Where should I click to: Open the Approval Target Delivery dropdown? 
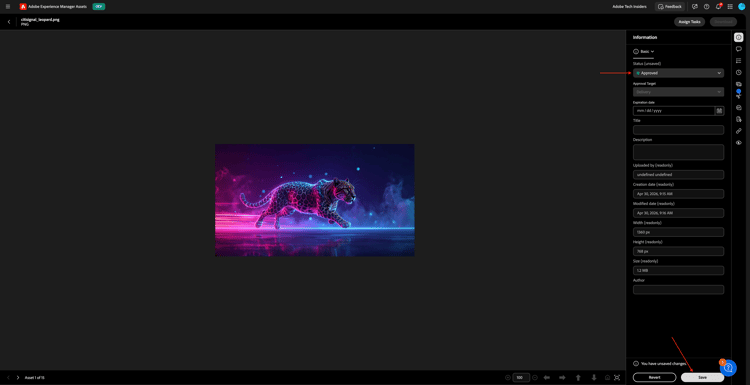click(x=678, y=92)
